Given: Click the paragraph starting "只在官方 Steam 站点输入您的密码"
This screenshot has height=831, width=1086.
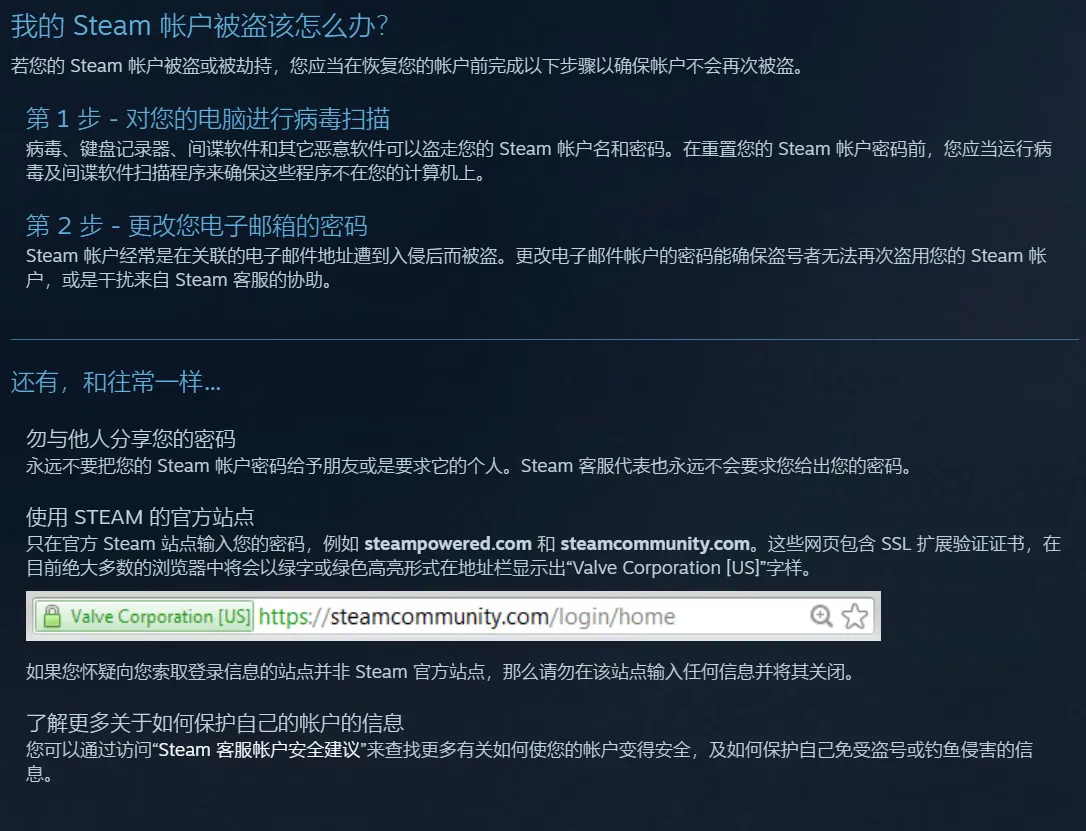Looking at the screenshot, I should pyautogui.click(x=544, y=555).
